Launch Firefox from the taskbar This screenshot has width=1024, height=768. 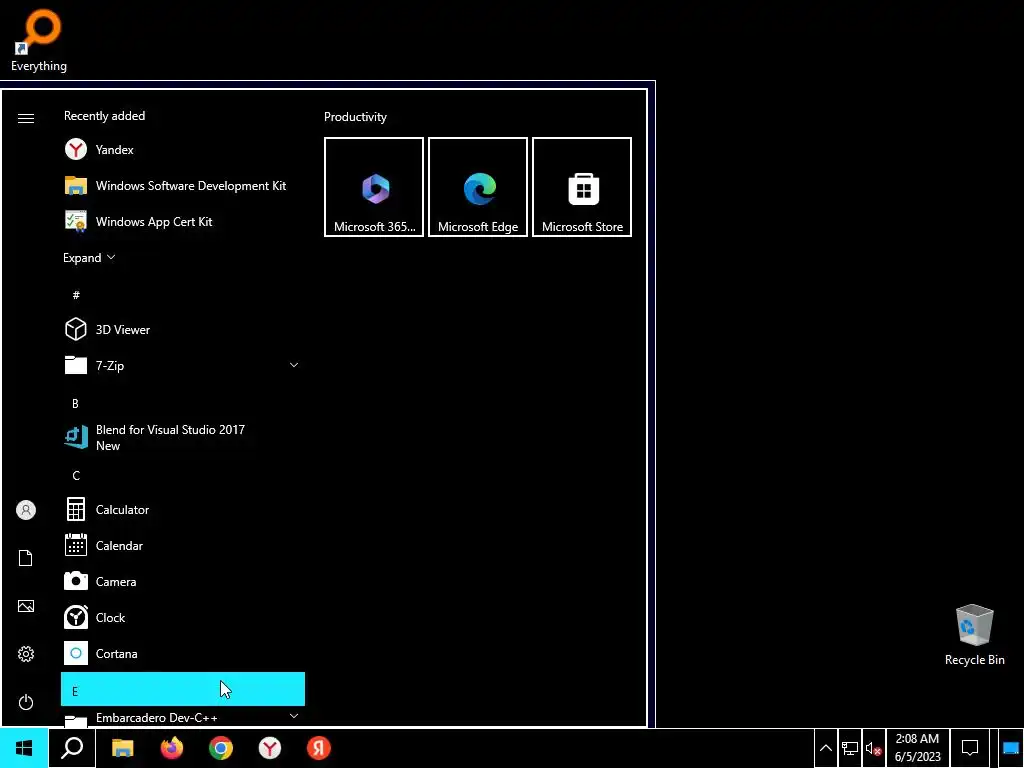(172, 748)
